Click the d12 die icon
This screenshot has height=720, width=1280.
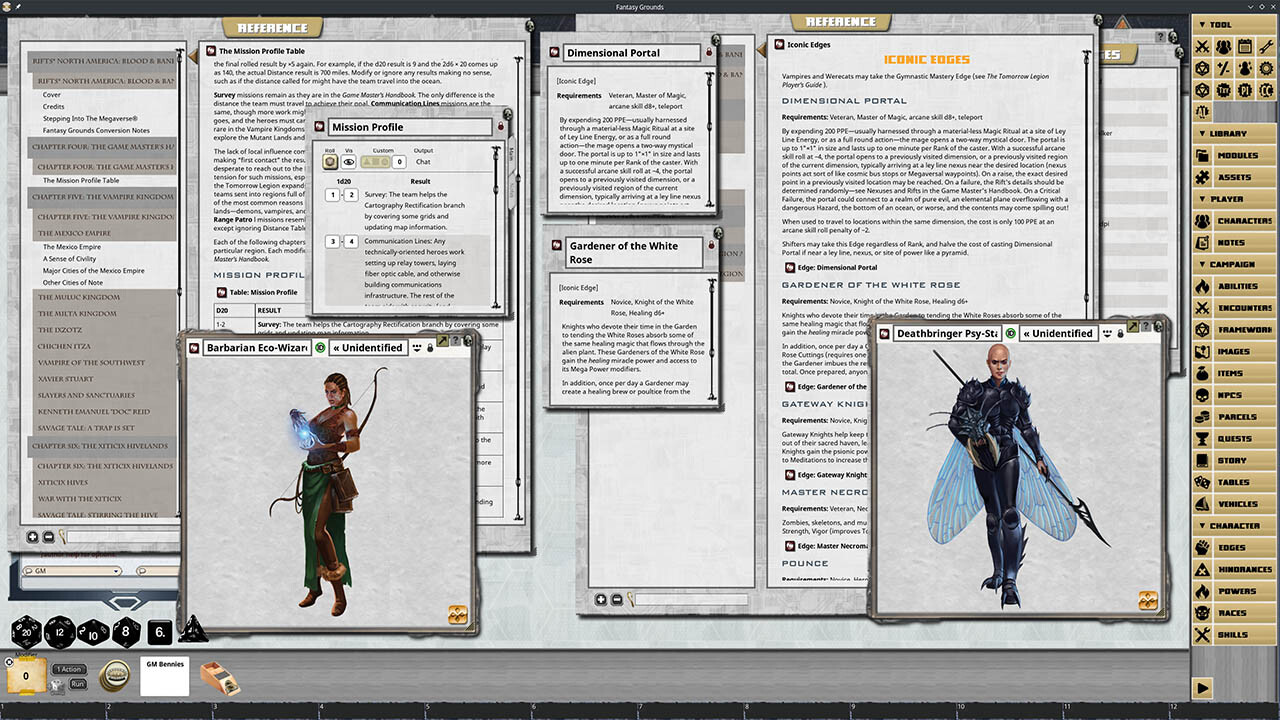(x=59, y=631)
